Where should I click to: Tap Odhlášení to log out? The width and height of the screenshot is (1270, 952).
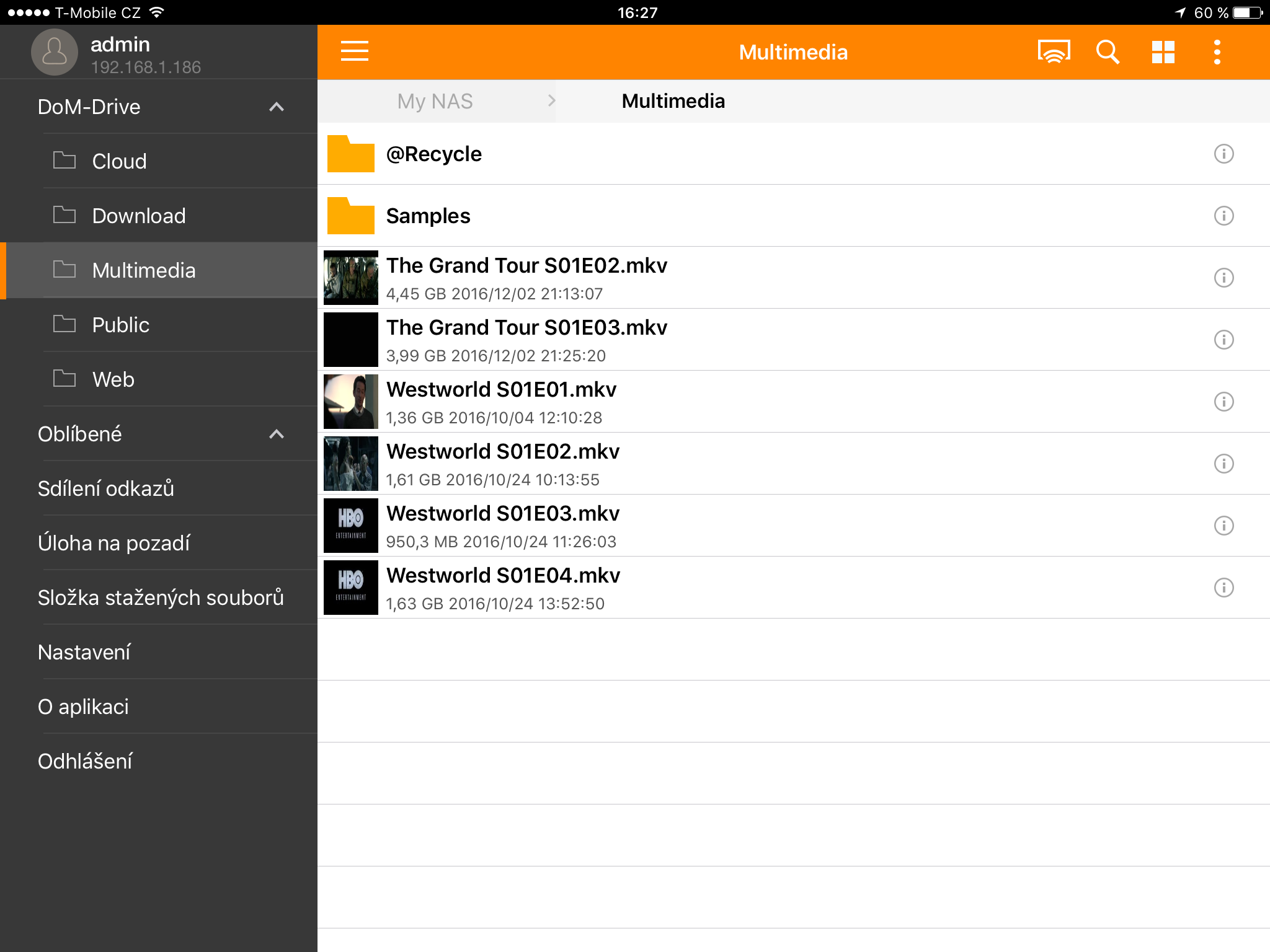click(x=85, y=761)
